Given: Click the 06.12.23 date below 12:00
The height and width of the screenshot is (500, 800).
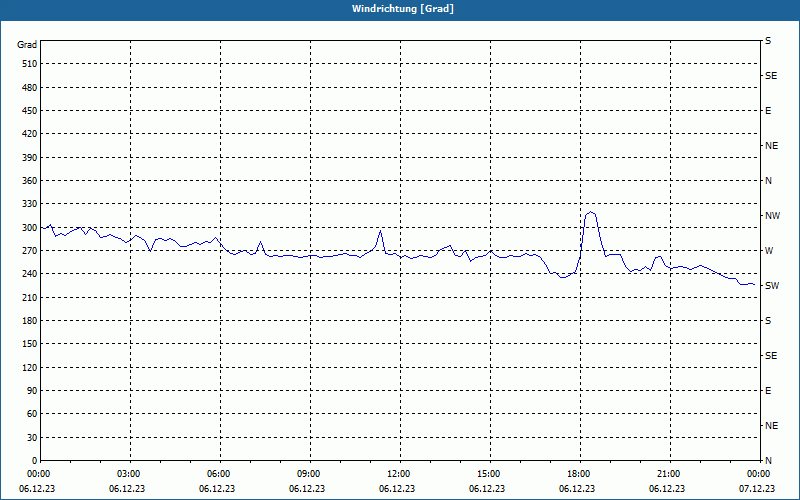Looking at the screenshot, I should tap(397, 489).
